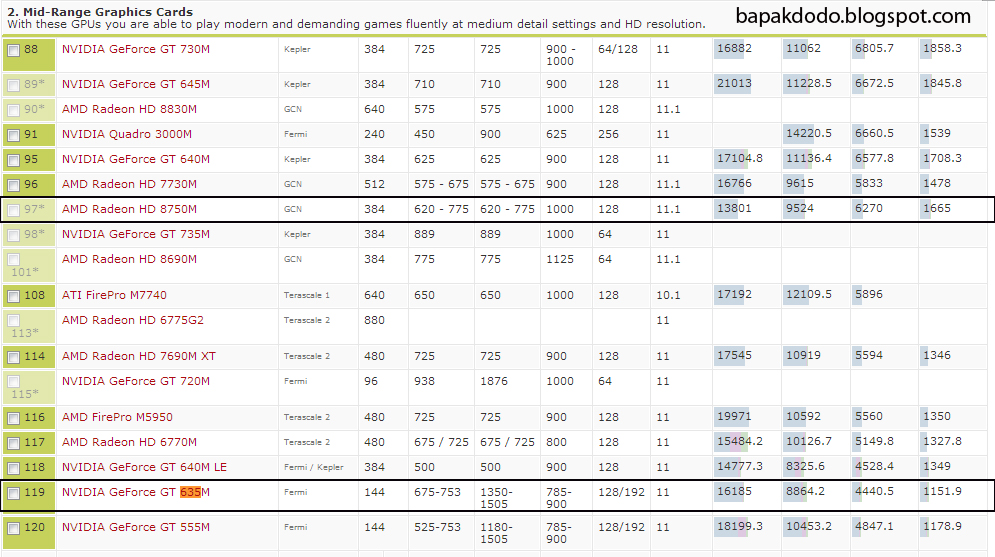Tick the checkbox for rank 91
The image size is (995, 557).
[13, 136]
